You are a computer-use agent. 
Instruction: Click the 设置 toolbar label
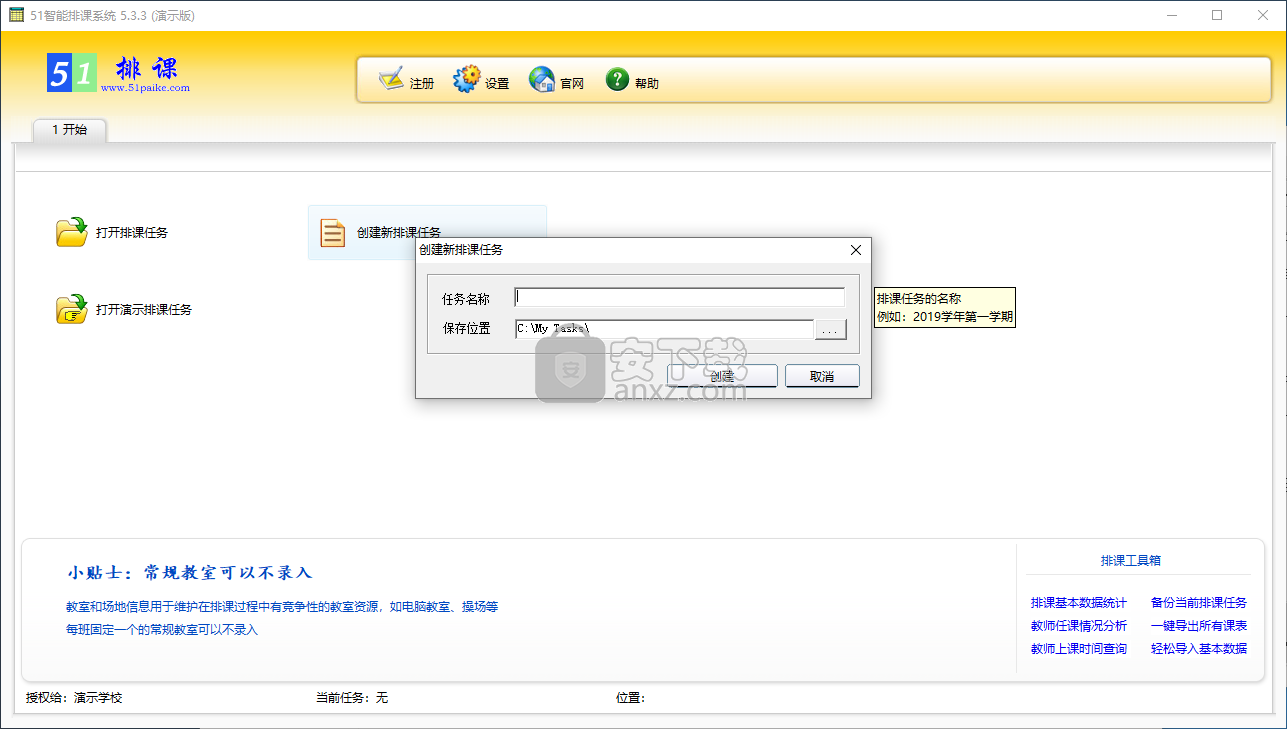pos(497,84)
